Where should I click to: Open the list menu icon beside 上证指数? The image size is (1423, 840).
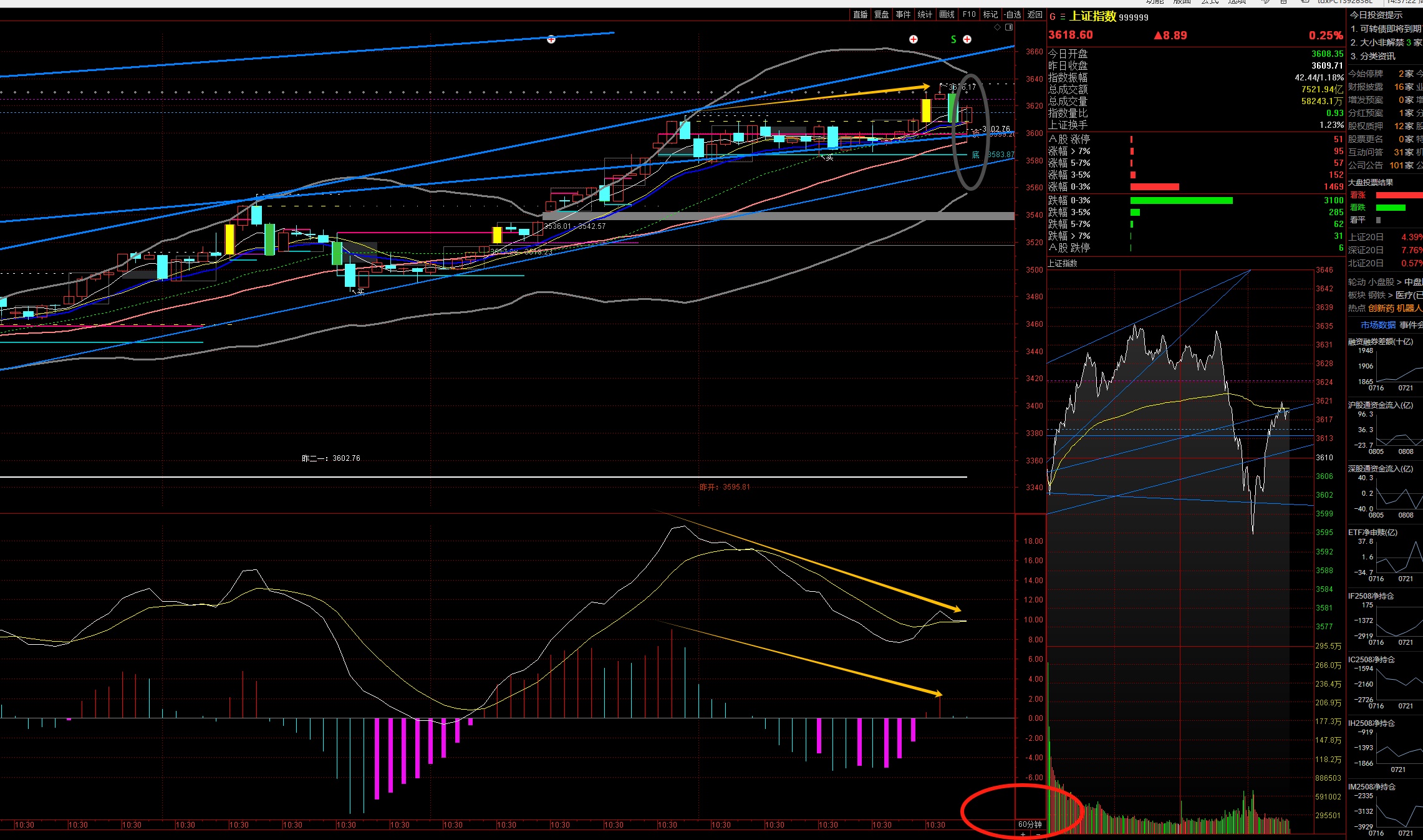coord(1063,17)
